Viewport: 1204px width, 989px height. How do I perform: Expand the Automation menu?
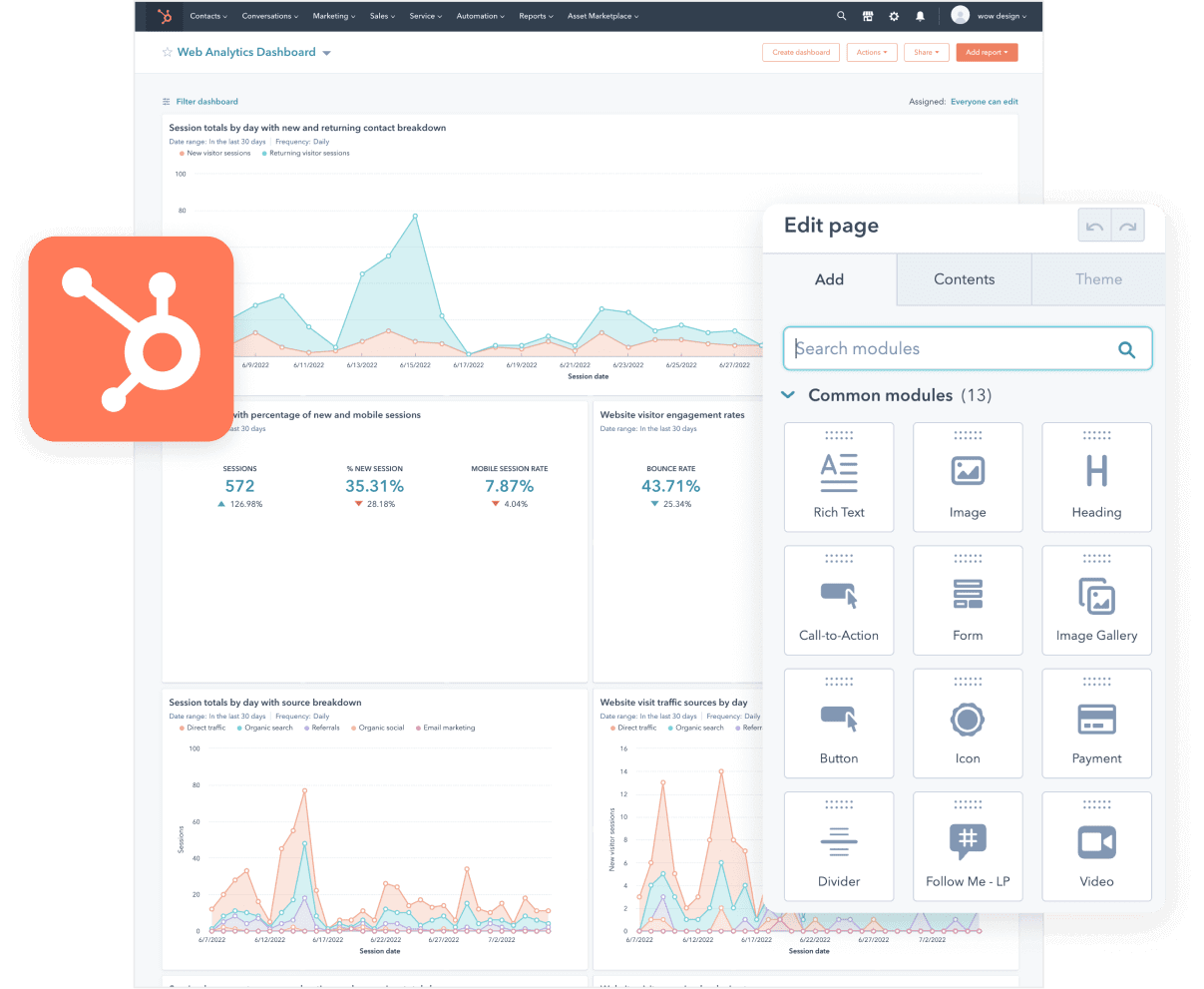pyautogui.click(x=481, y=16)
